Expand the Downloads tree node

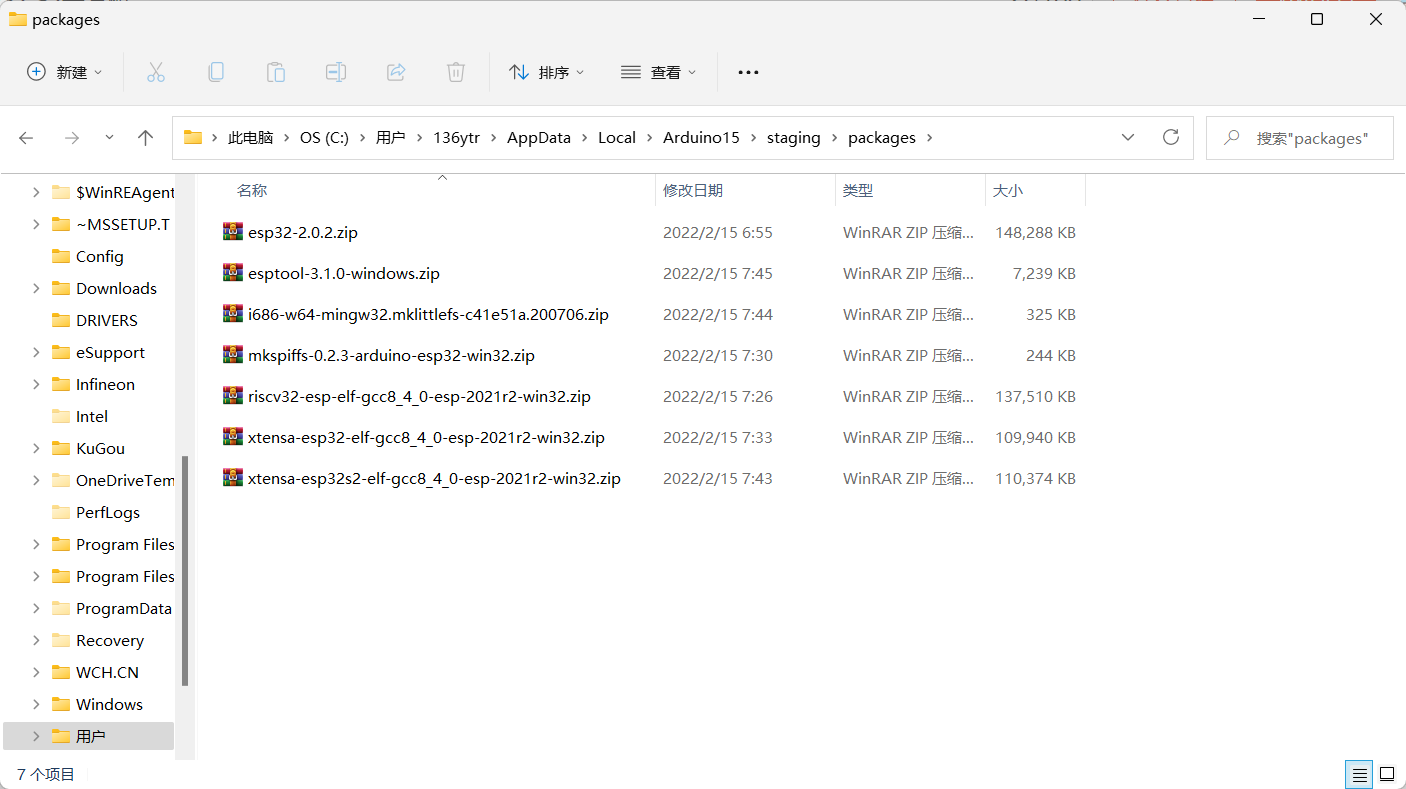pos(36,288)
